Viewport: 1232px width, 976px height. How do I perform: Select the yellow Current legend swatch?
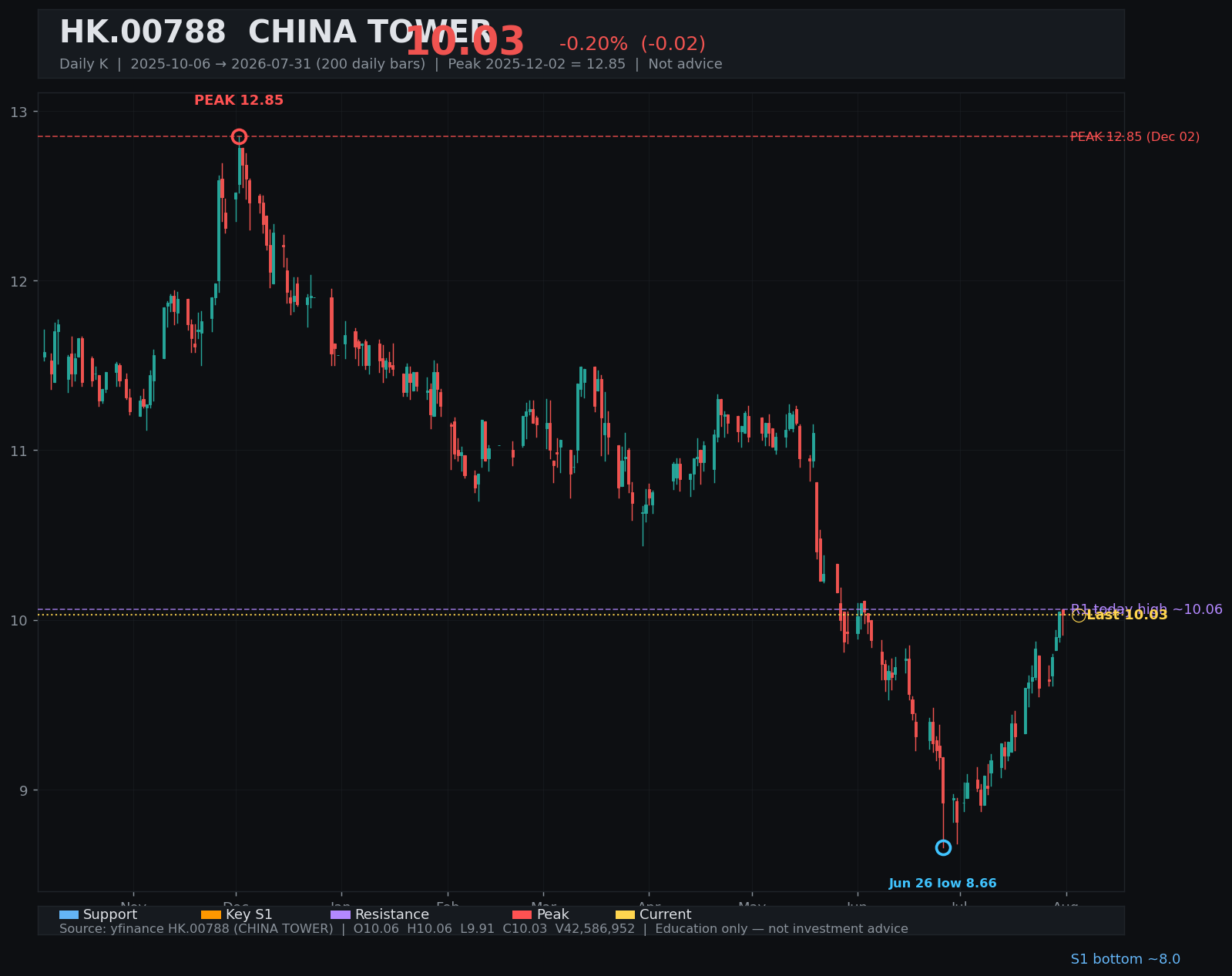(x=625, y=914)
